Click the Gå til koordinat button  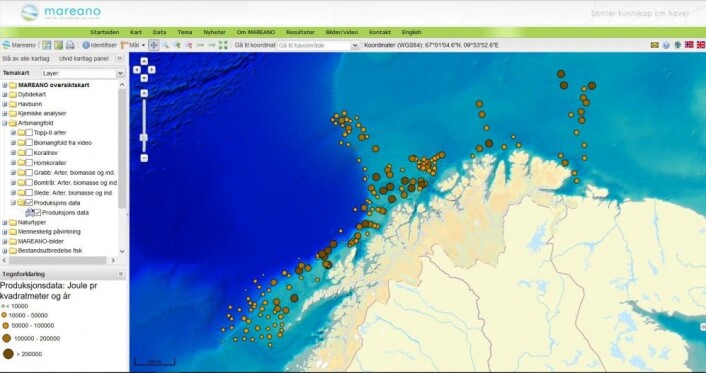click(x=255, y=45)
